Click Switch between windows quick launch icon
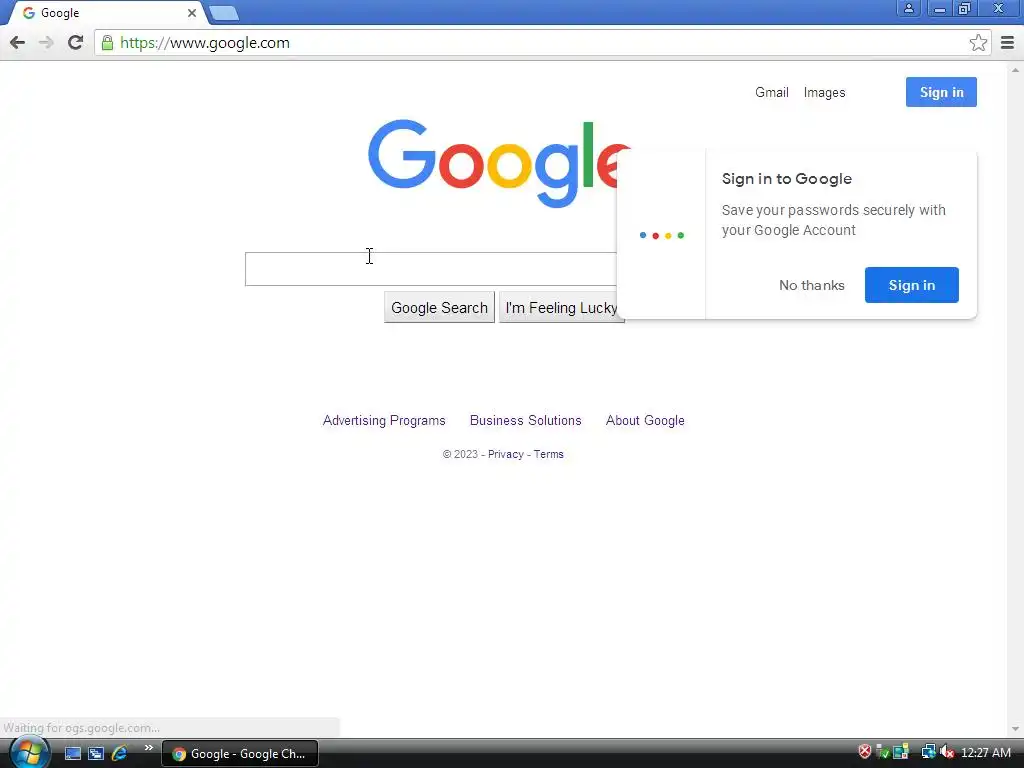The height and width of the screenshot is (768, 1024). click(96, 754)
